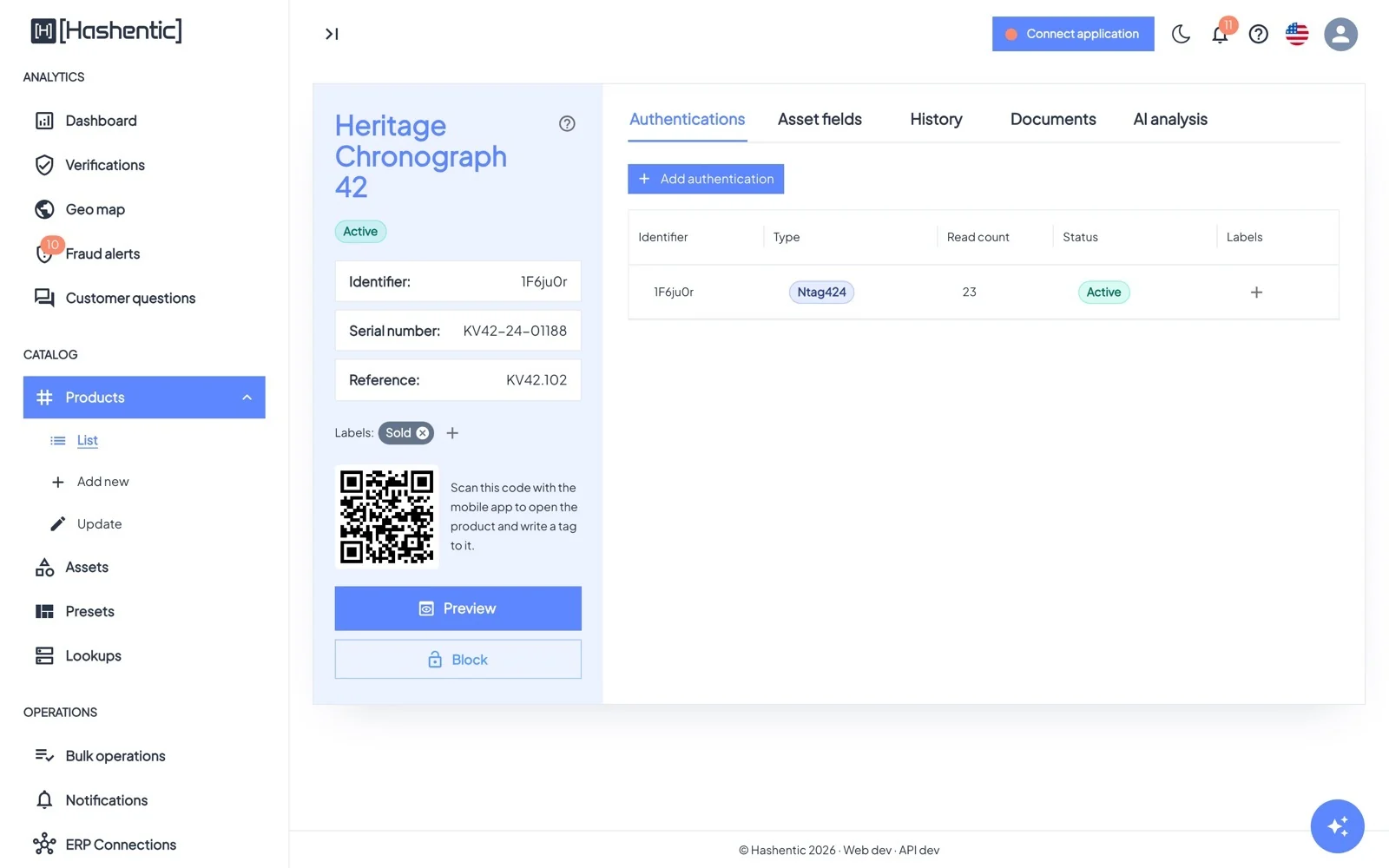
Task: Click the Active status badge in table row
Action: [x=1103, y=293]
